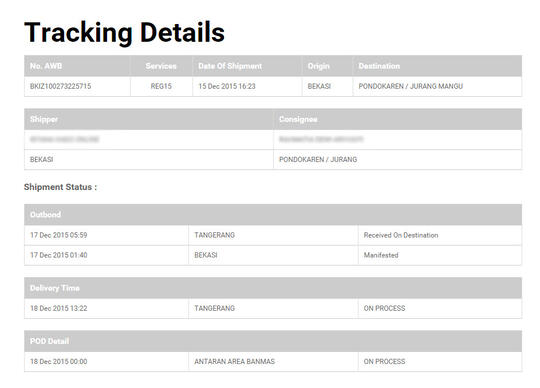Screen dimensions: 540x388
Task: Select the REG15 service cell
Action: pyautogui.click(x=161, y=86)
